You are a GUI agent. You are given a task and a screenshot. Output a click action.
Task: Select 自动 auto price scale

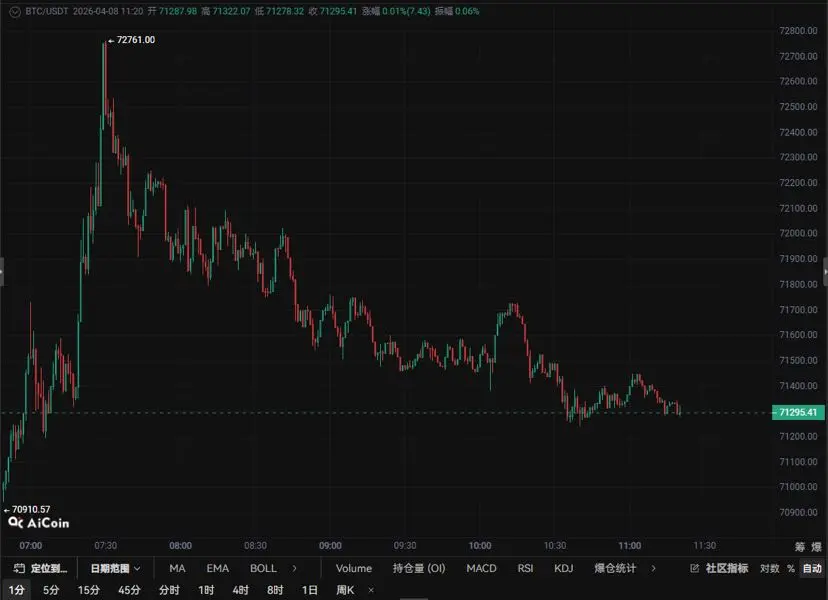tap(812, 568)
